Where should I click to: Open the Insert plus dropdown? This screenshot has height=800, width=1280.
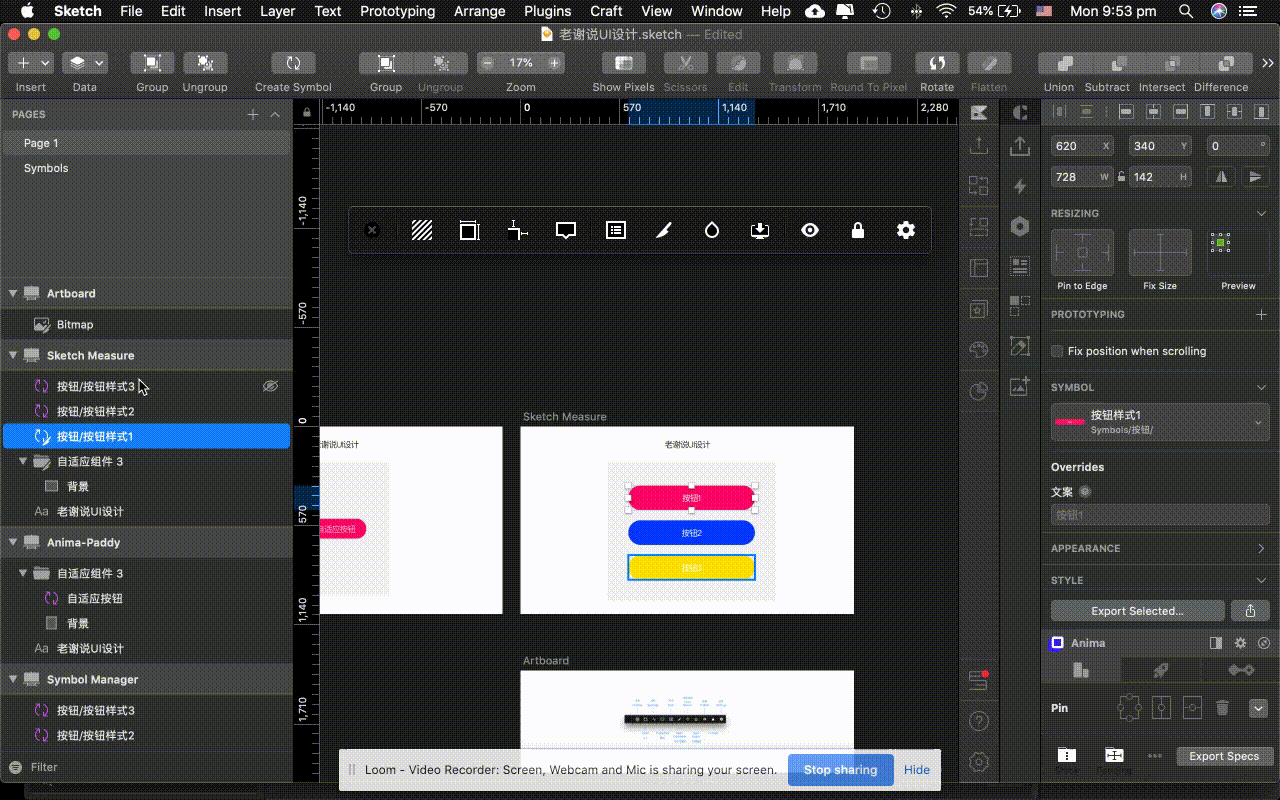point(31,63)
